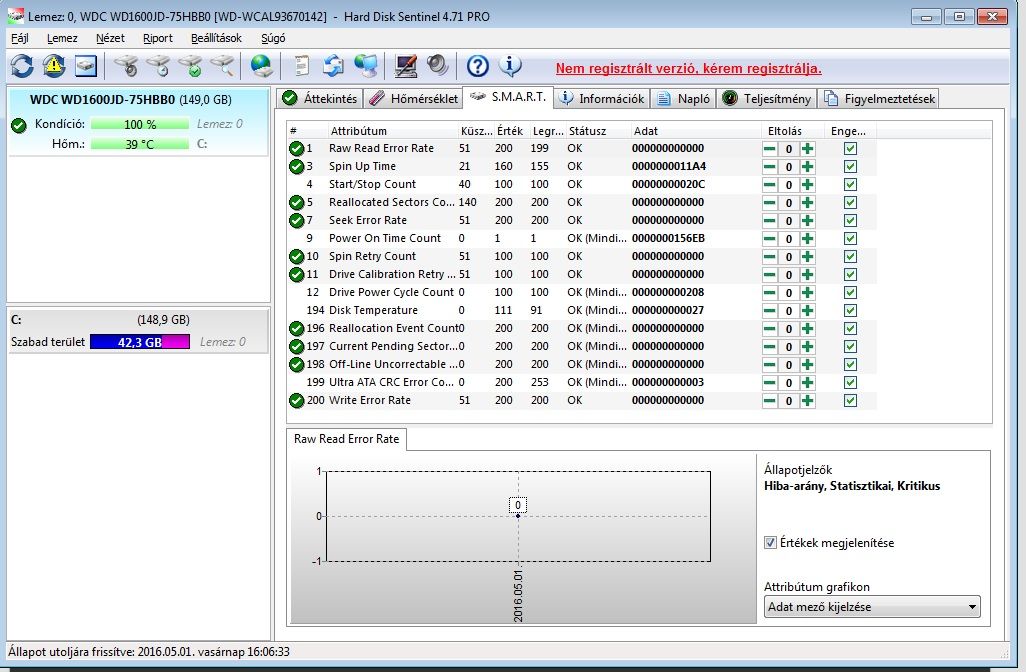Switch to the Információk tab

coord(602,99)
